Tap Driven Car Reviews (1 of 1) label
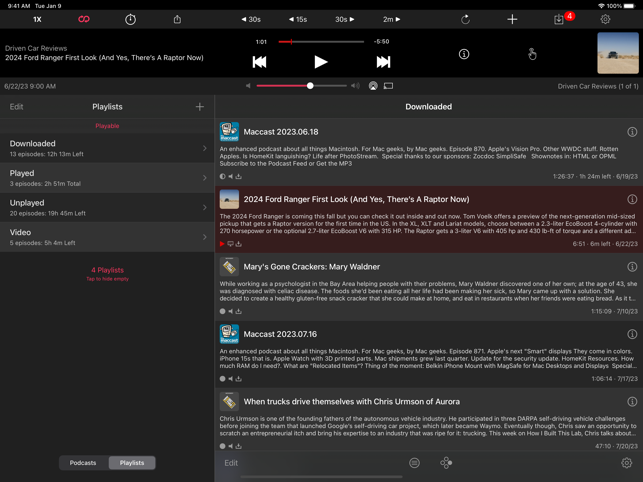The width and height of the screenshot is (643, 482). click(x=598, y=86)
